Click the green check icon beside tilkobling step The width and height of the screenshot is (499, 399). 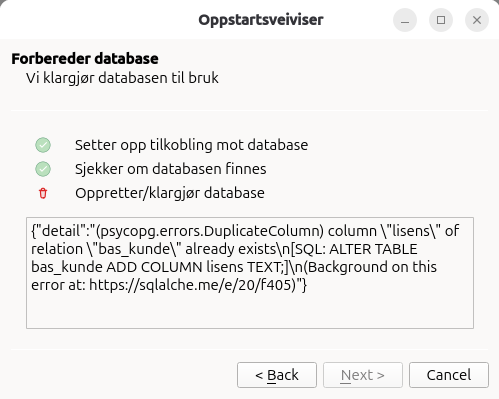pyautogui.click(x=43, y=145)
